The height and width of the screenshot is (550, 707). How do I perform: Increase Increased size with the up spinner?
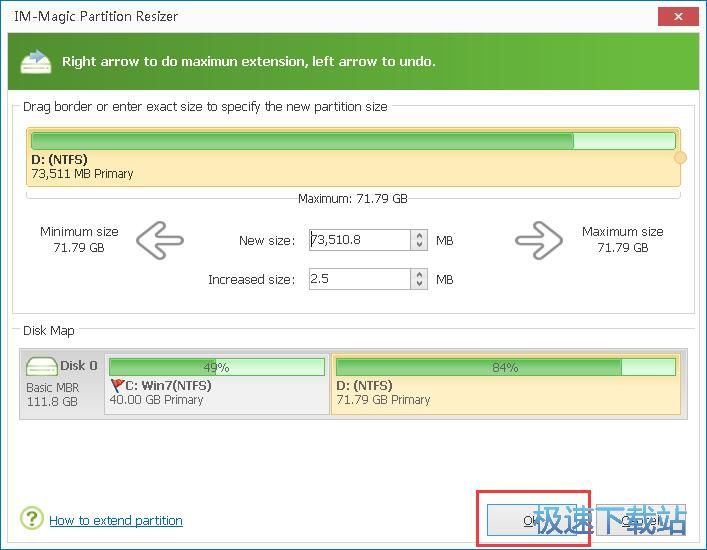coord(419,275)
